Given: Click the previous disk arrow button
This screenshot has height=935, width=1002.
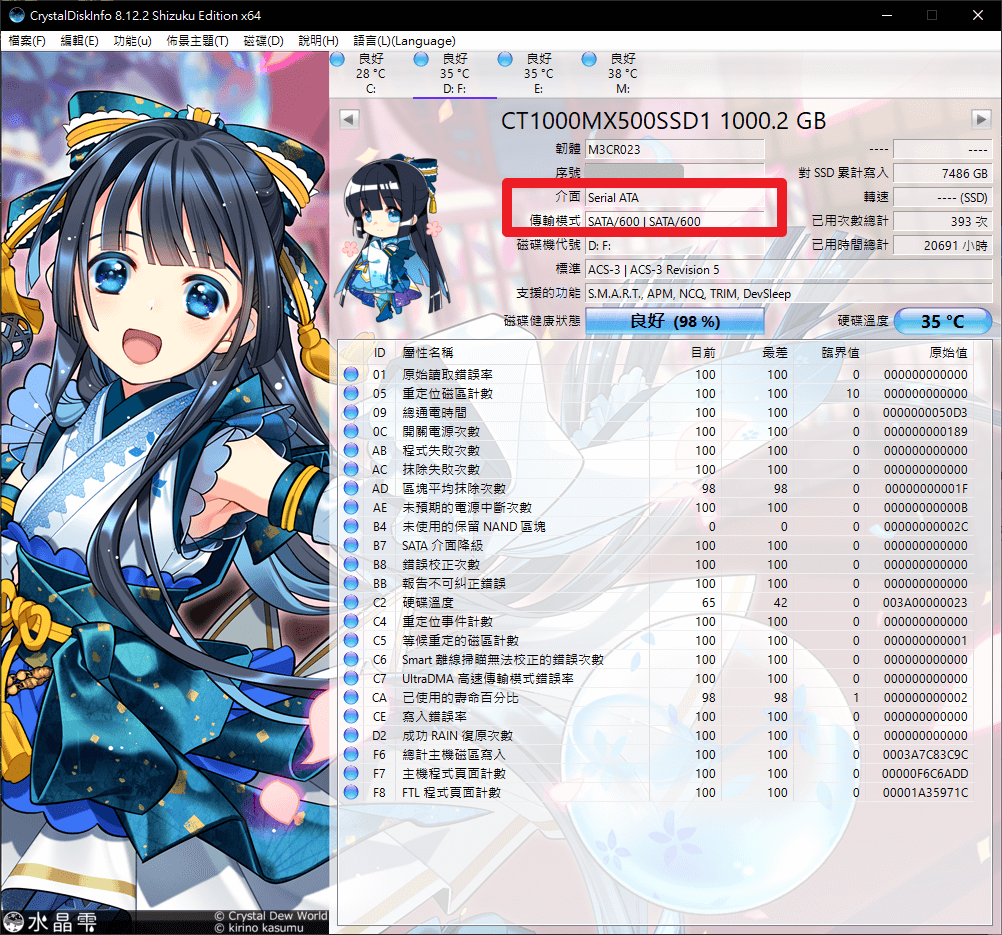Looking at the screenshot, I should coord(349,119).
